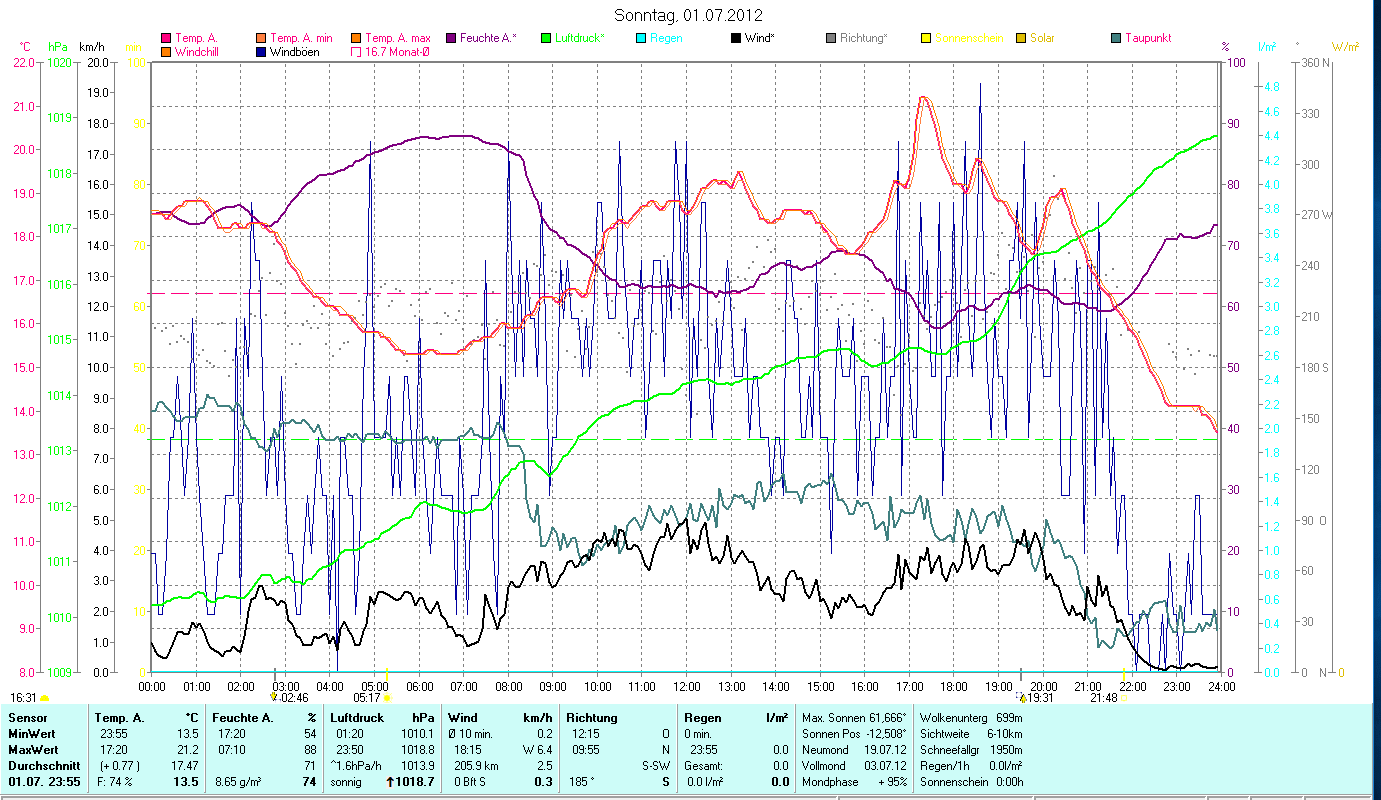Click the S-SW average direction value

pyautogui.click(x=654, y=765)
